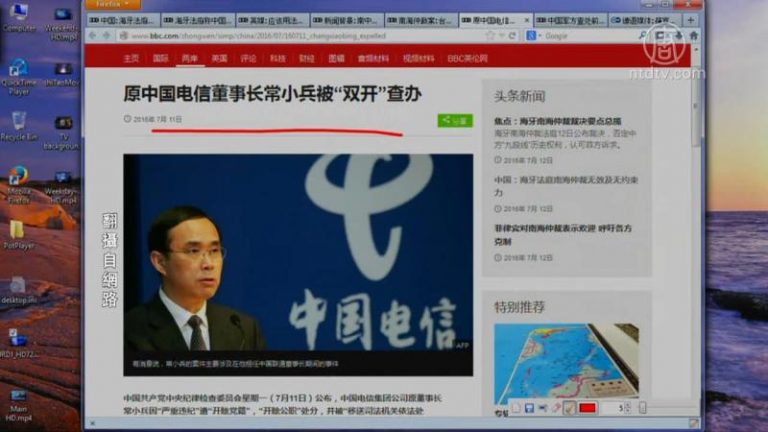Open headline 中国:海牙法庭南海仲裁无效
This screenshot has width=768, height=432.
[566, 186]
